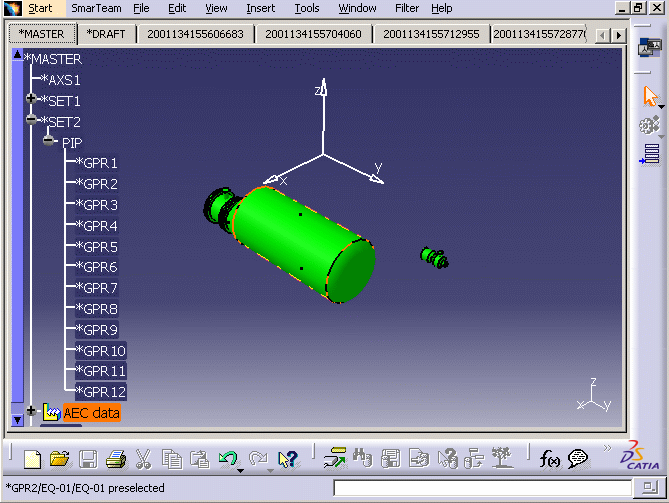Click the binoculars database search icon
669x503 pixels.
pyautogui.click(x=363, y=458)
